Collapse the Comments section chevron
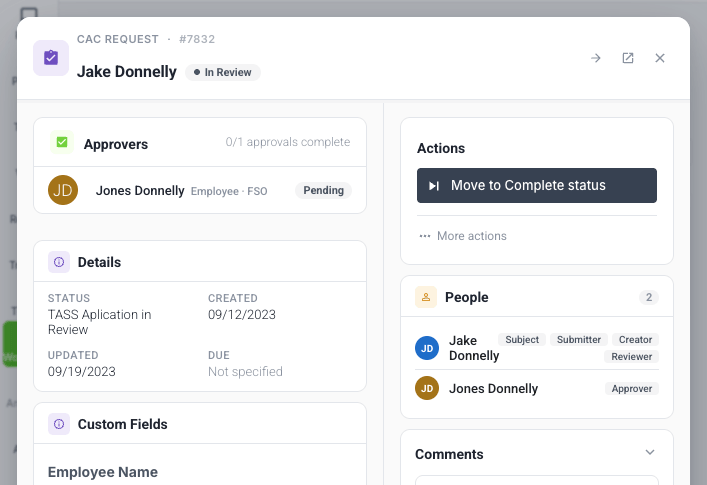 [650, 452]
